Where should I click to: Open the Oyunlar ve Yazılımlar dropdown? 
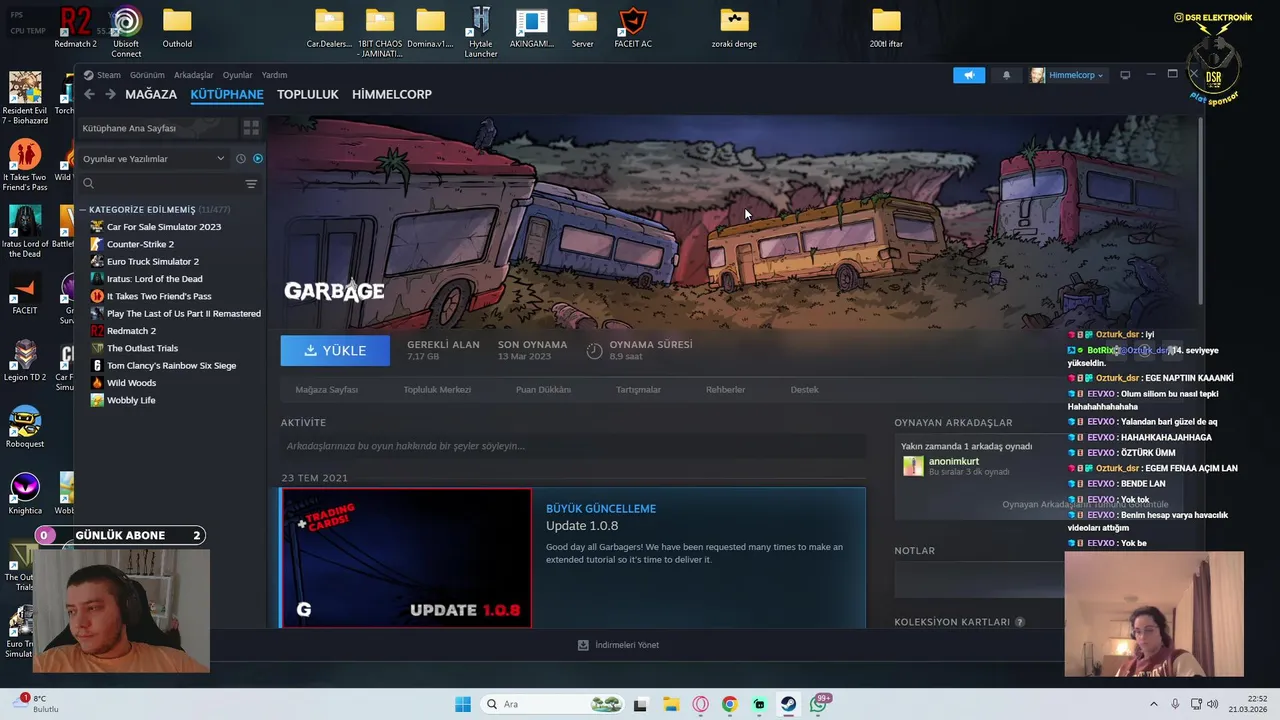point(154,159)
